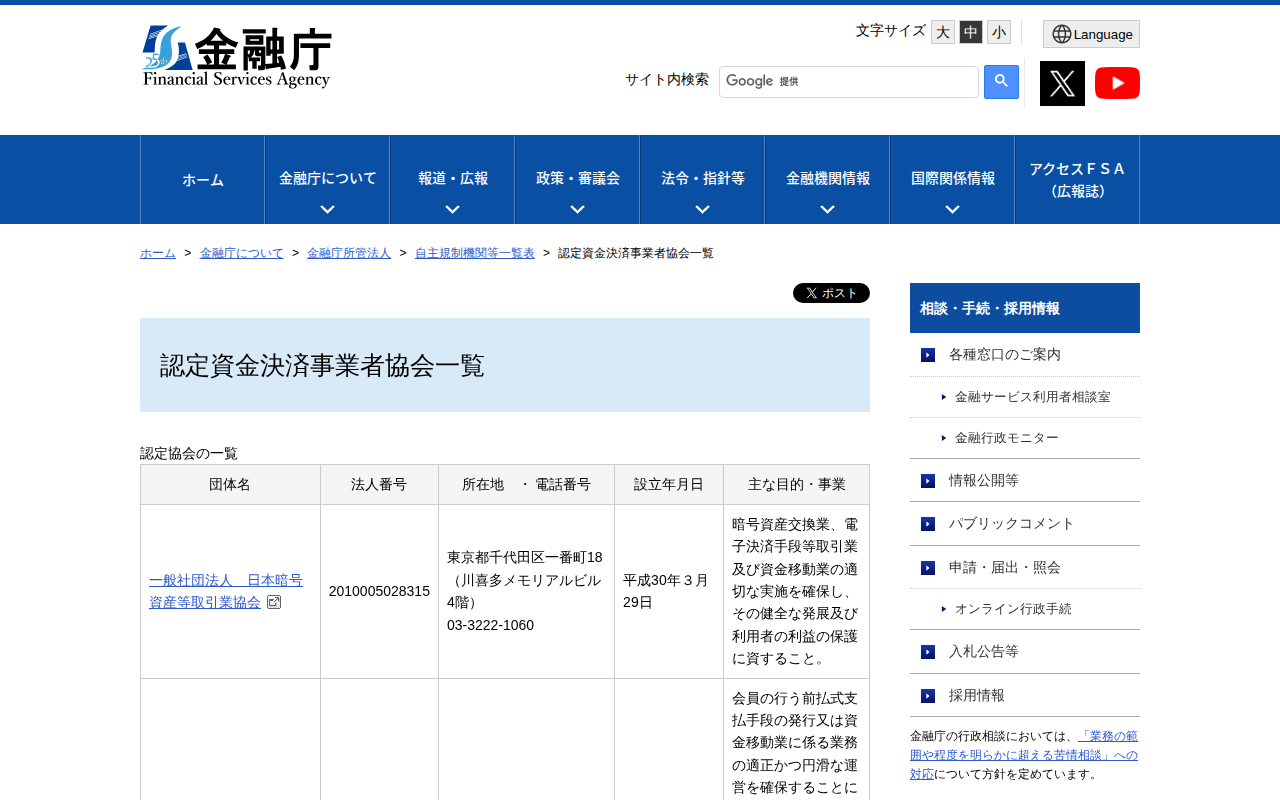1280x800 pixels.
Task: Open アクセスFSA (広報誌) menu item
Action: coord(1077,180)
